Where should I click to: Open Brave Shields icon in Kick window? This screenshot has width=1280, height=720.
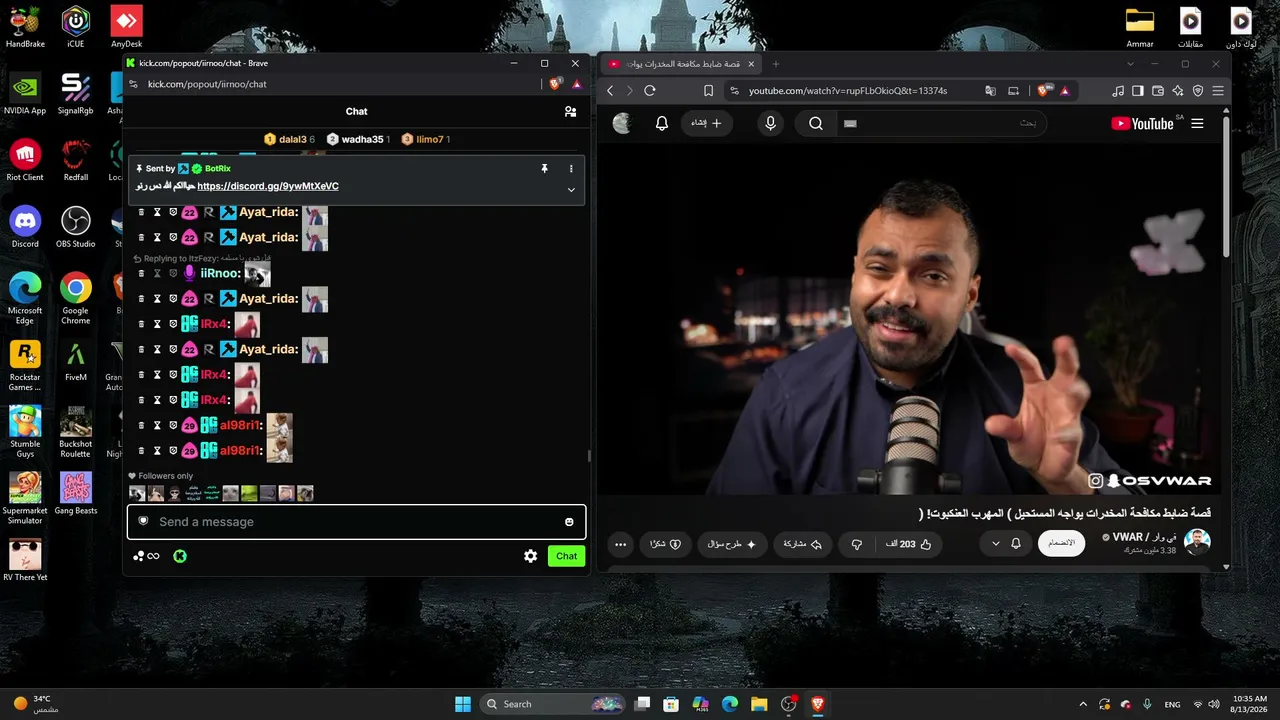555,84
